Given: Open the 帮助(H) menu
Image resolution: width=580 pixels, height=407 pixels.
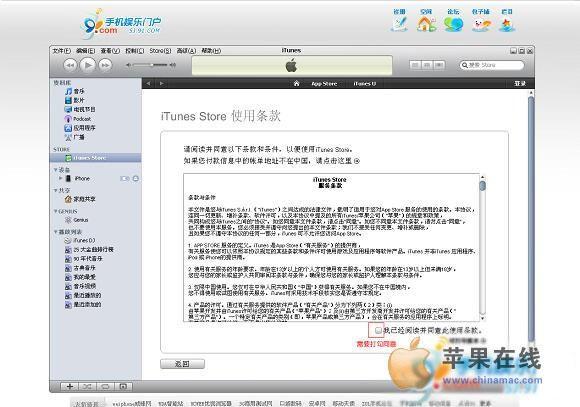Looking at the screenshot, I should [x=211, y=51].
